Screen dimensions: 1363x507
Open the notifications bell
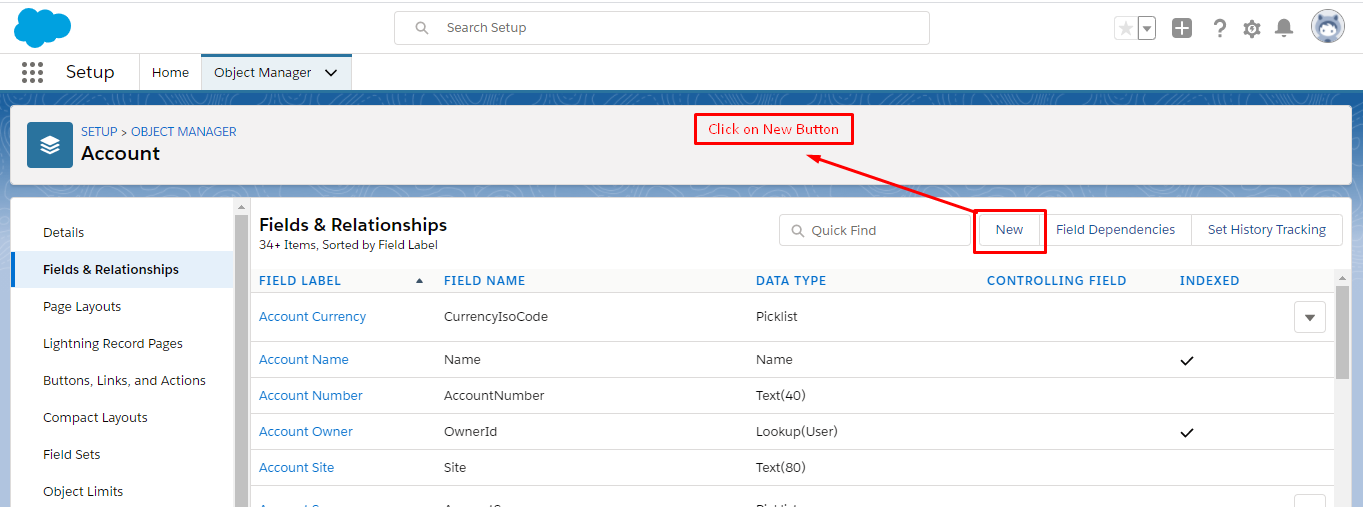tap(1284, 28)
